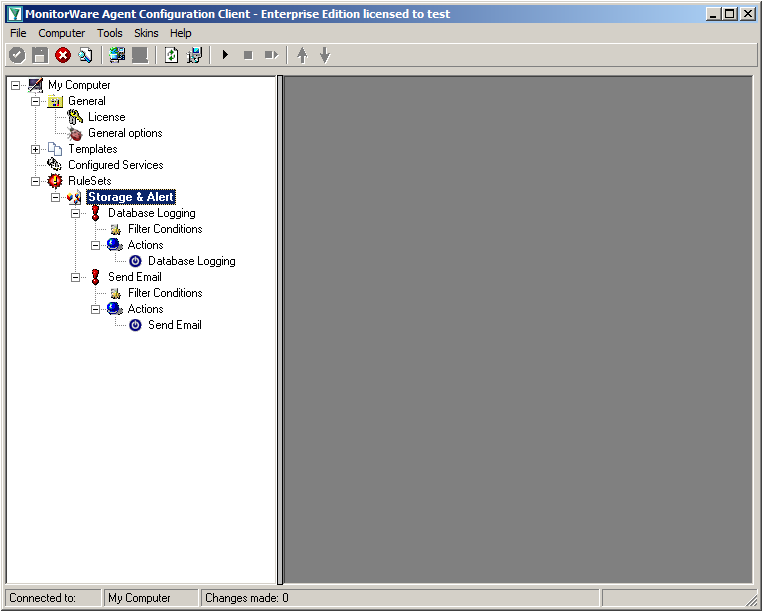Open the Tools menu
This screenshot has height=612, width=763.
point(109,33)
